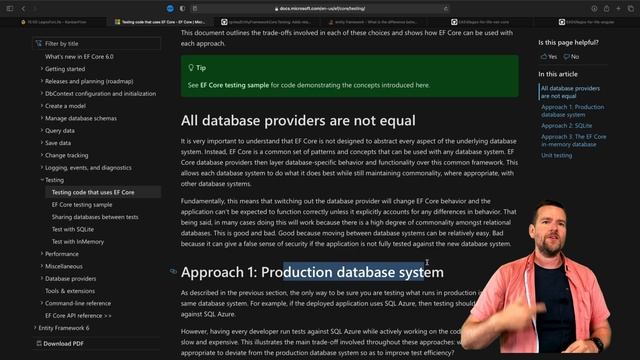Open 'EF Core API reference'

pos(78,316)
